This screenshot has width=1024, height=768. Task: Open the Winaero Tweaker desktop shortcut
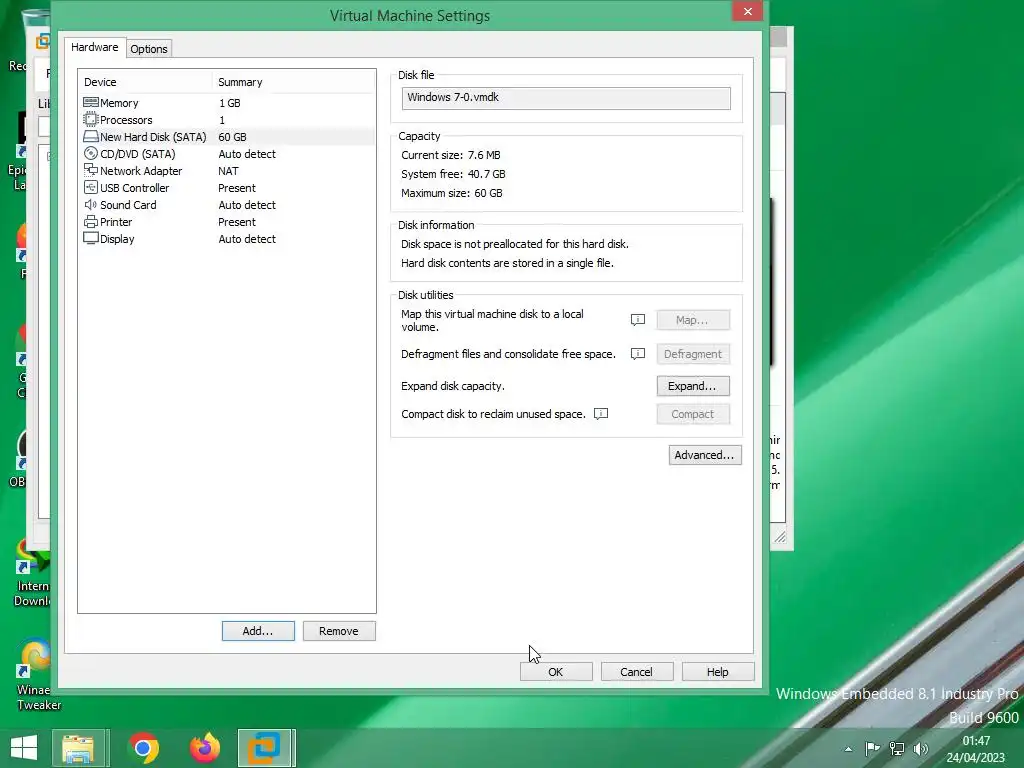37,676
